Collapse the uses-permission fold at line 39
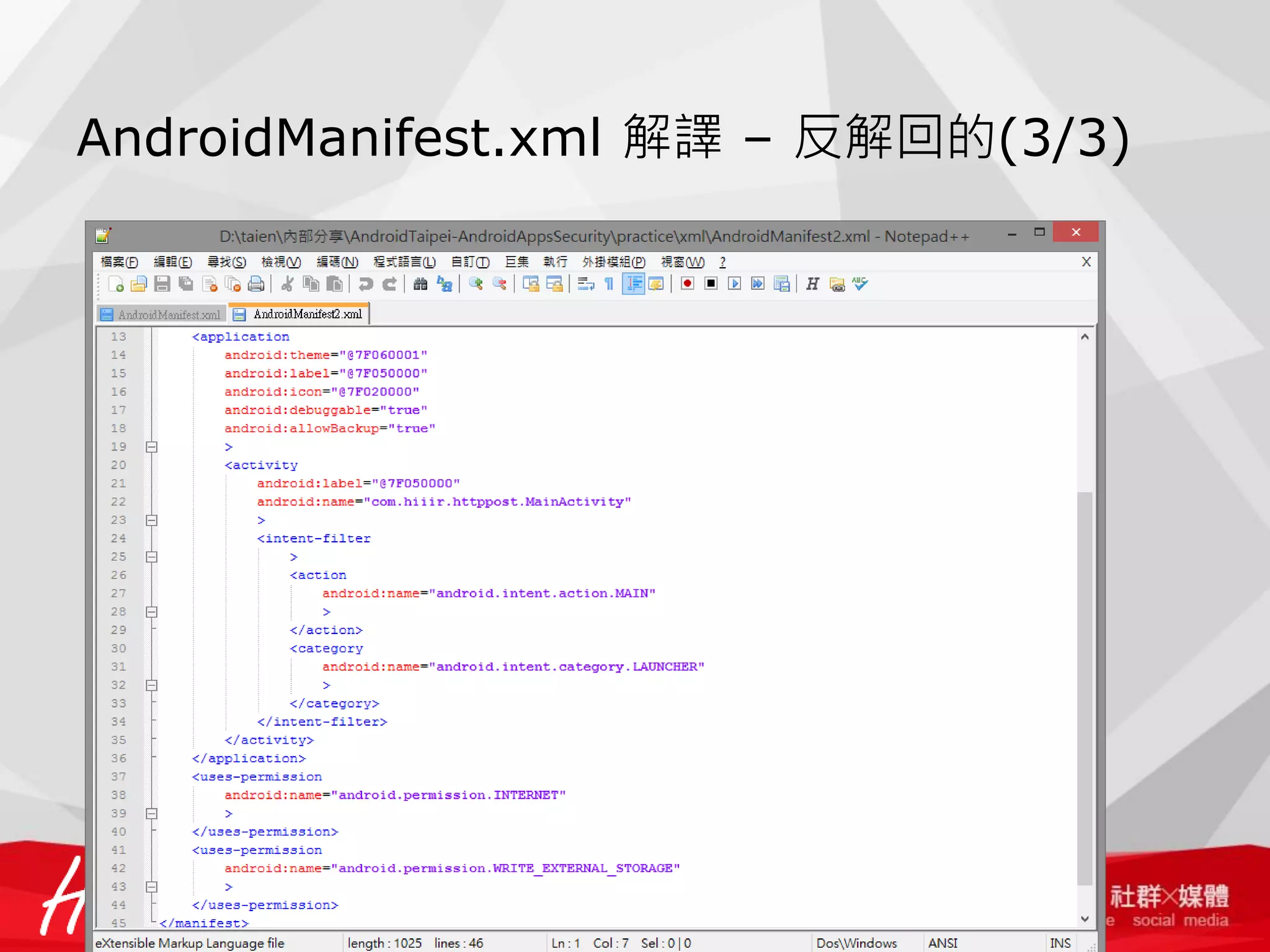The width and height of the screenshot is (1270, 952). coord(151,813)
